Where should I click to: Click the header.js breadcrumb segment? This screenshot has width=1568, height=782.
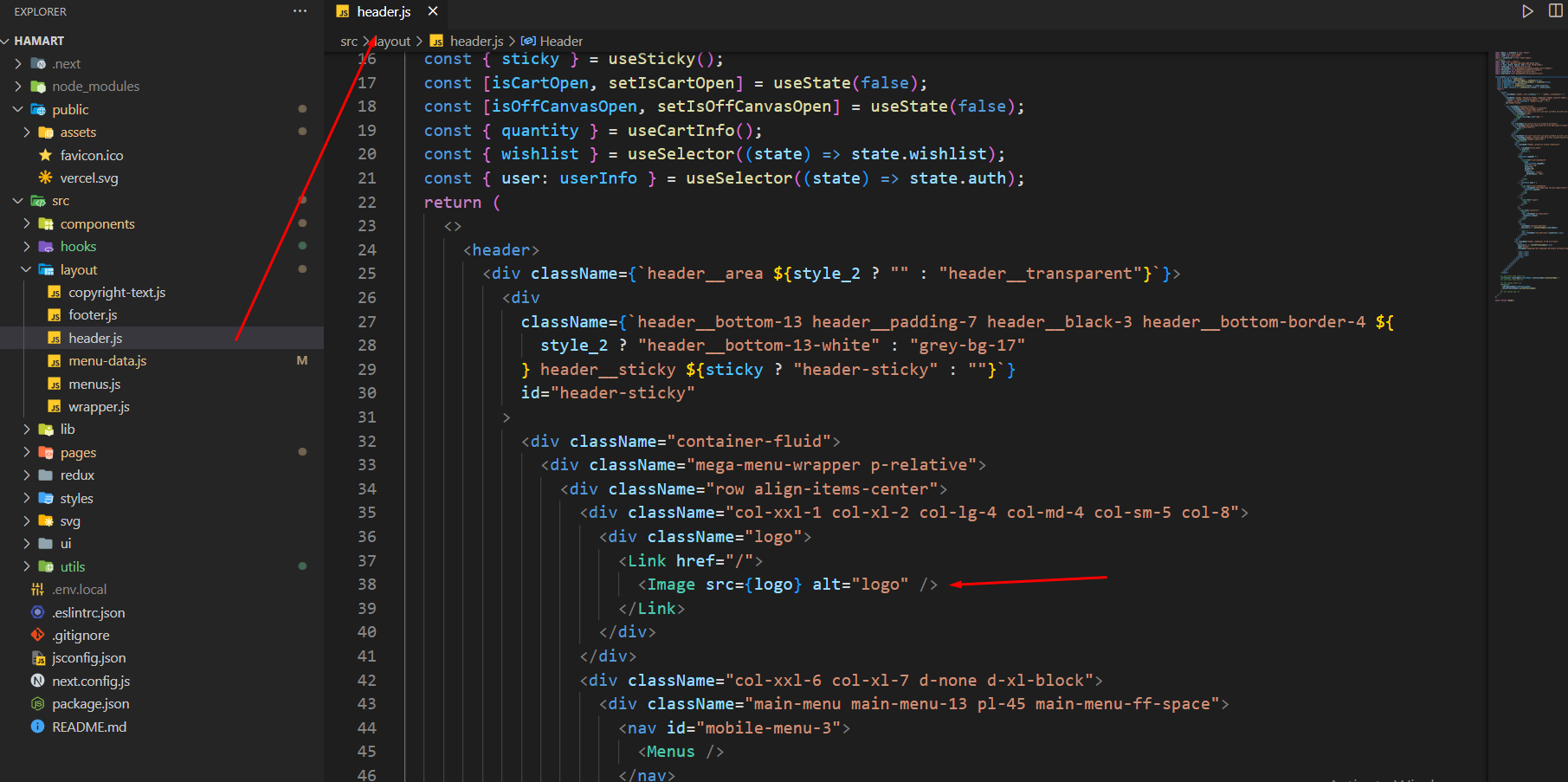476,41
